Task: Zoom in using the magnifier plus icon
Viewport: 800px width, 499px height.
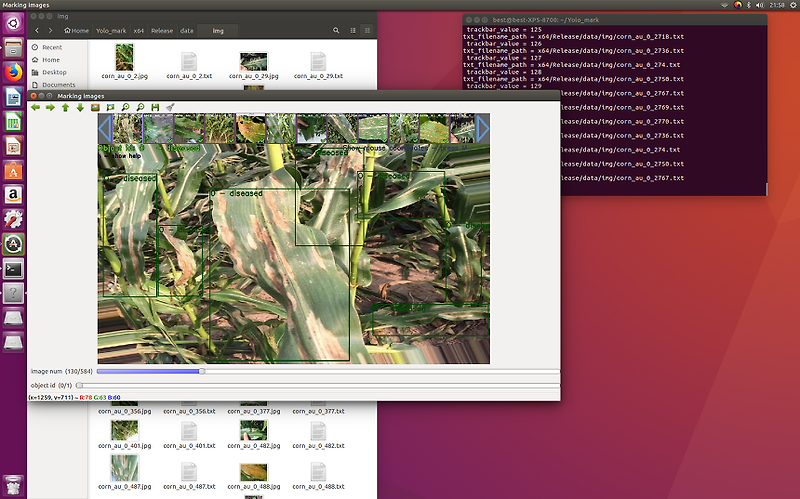Action: point(125,107)
